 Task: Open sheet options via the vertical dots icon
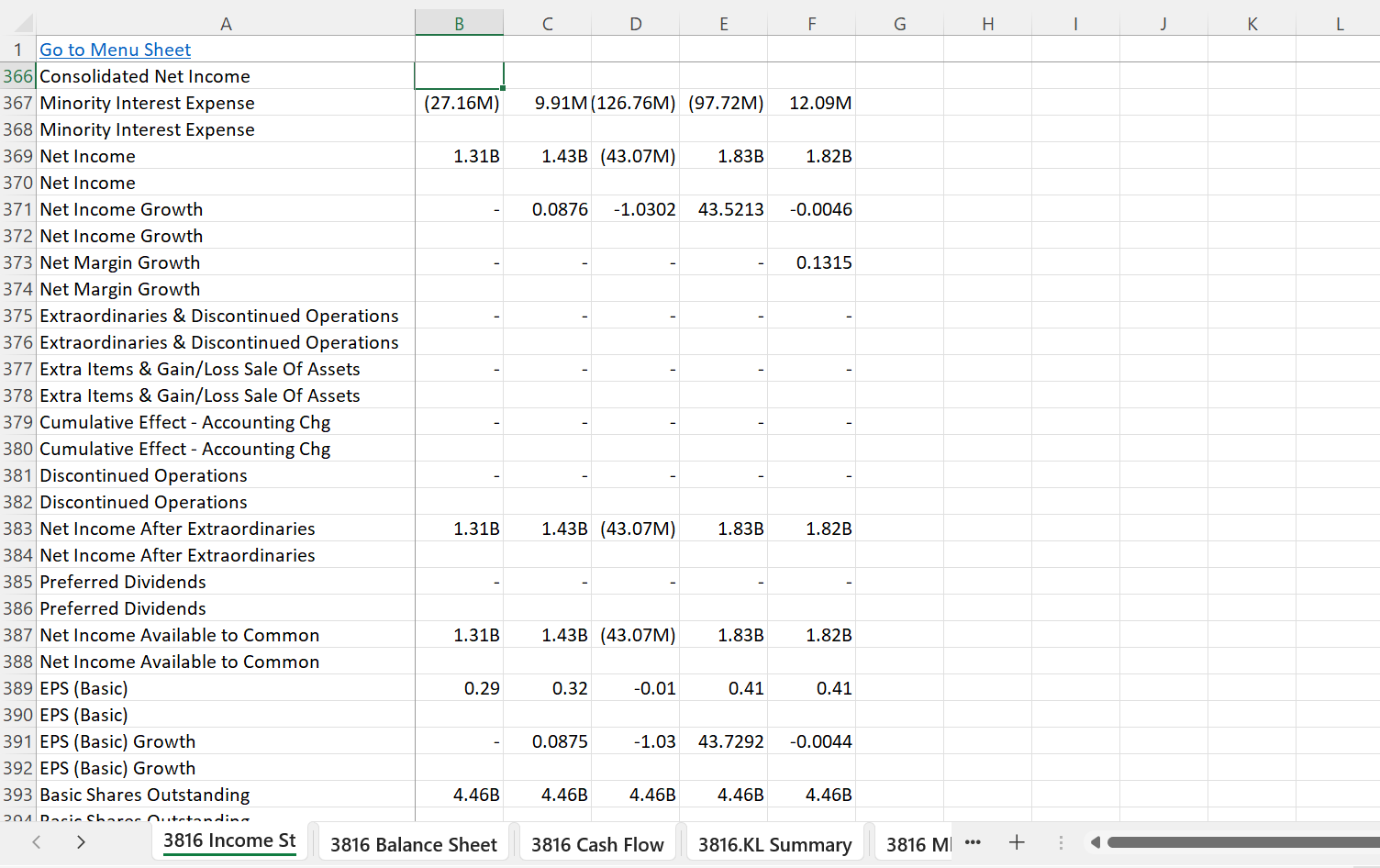click(x=1061, y=841)
